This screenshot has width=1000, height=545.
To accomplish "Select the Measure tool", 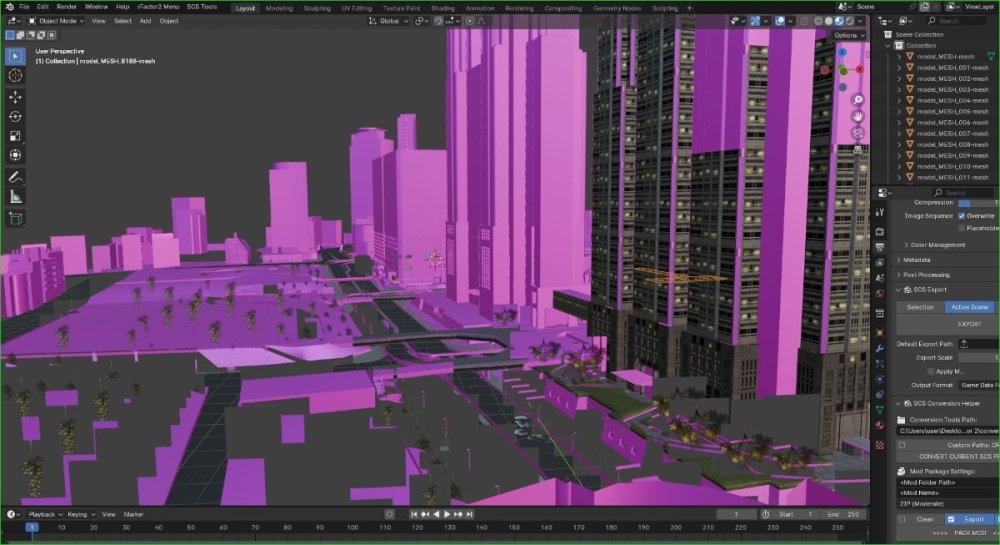I will [15, 197].
